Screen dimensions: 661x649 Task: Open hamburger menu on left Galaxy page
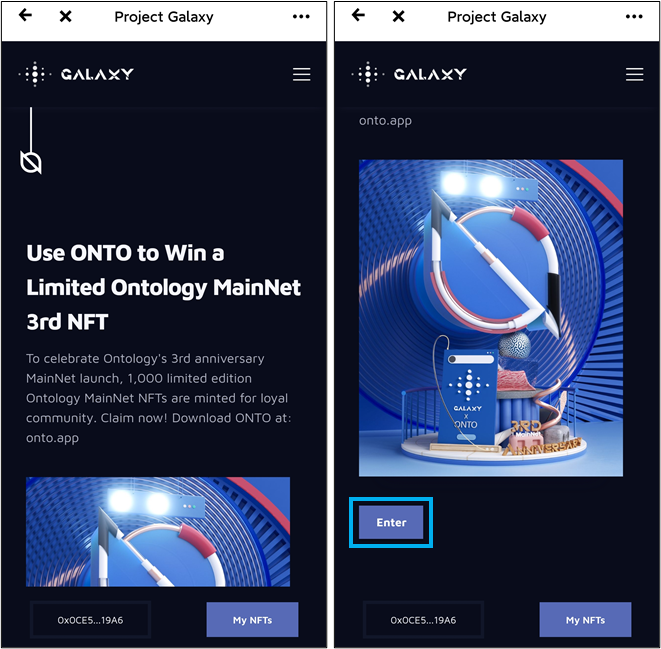(x=302, y=75)
